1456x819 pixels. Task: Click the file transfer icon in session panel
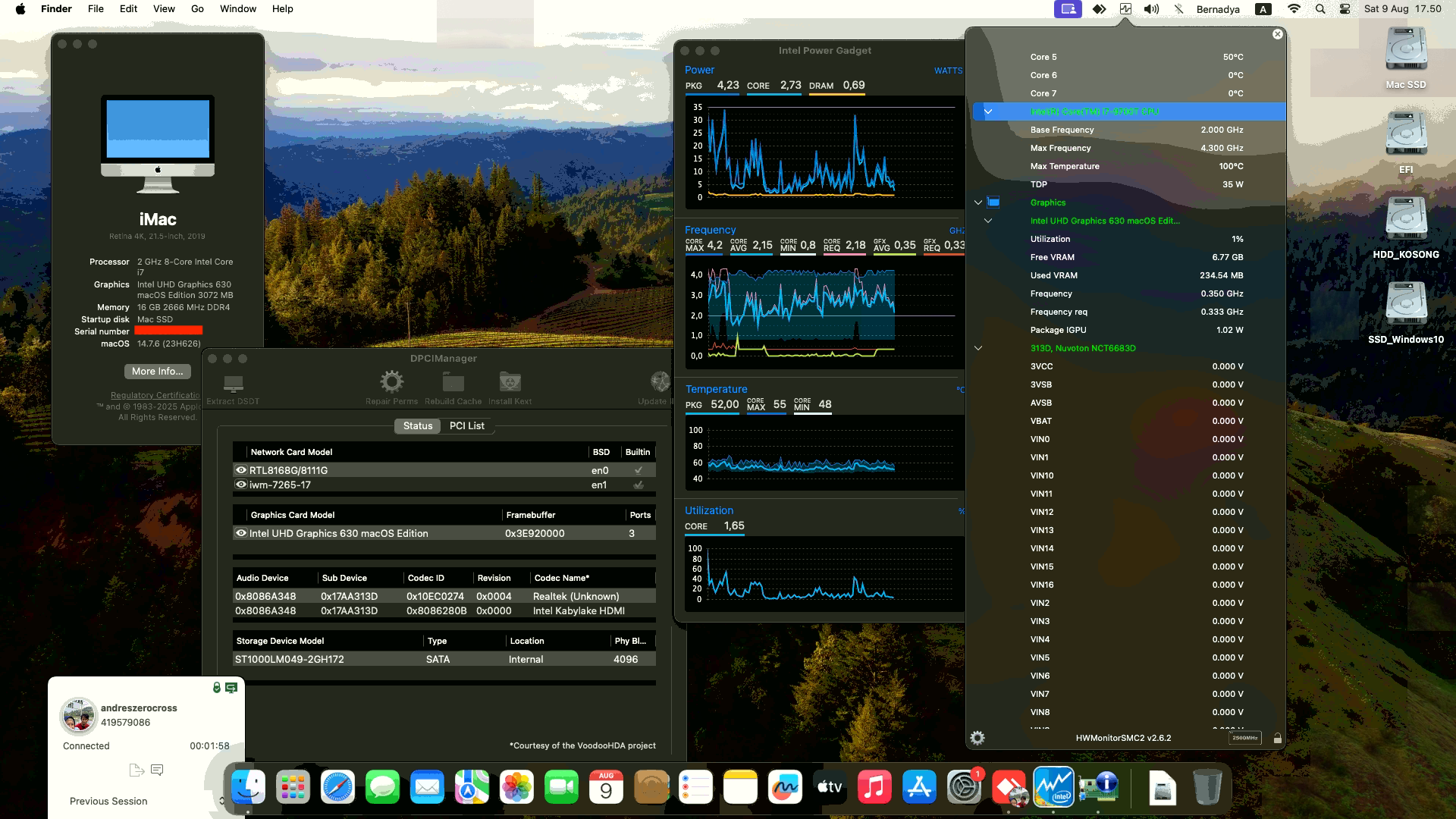point(136,769)
